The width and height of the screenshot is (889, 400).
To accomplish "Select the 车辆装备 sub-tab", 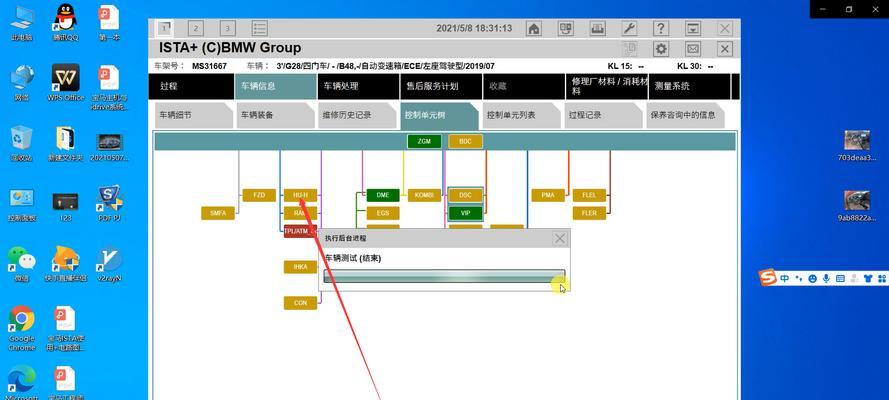I will coord(276,115).
